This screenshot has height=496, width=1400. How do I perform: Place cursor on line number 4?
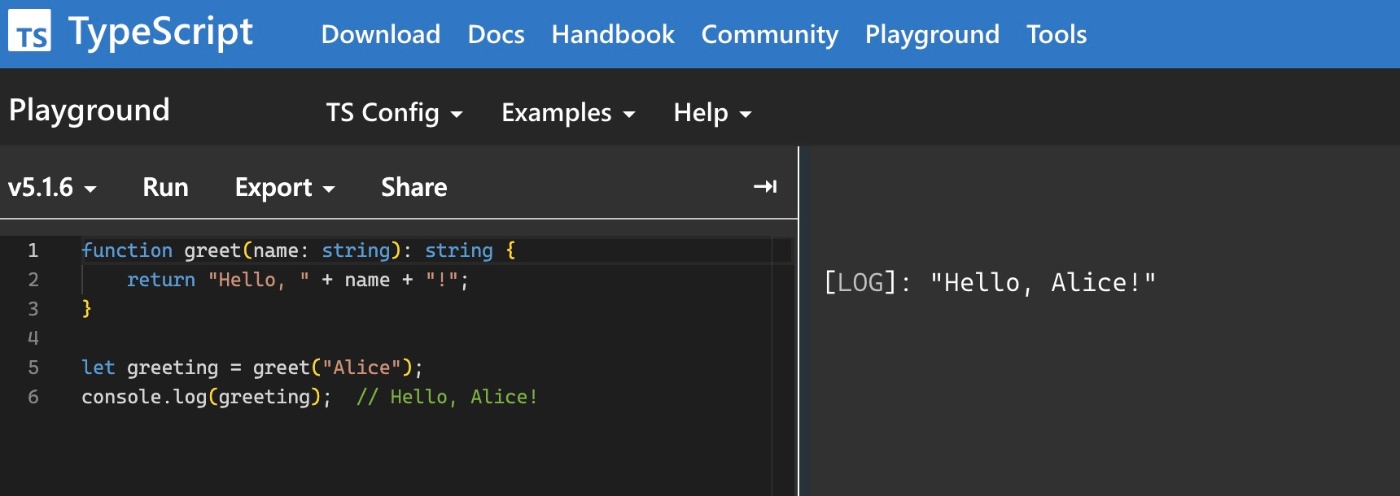pyautogui.click(x=33, y=337)
